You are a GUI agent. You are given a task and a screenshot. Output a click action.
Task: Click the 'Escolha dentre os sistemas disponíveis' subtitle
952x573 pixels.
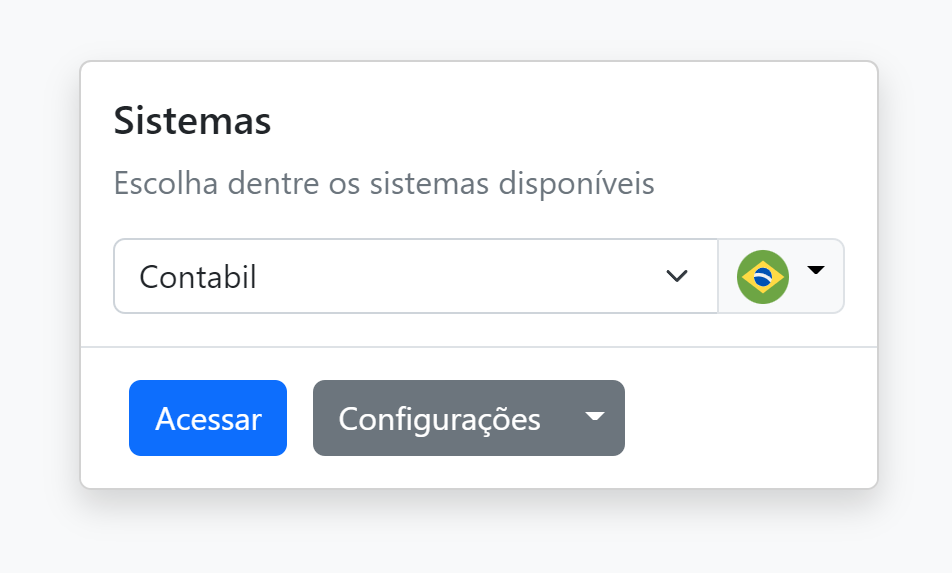pos(384,184)
